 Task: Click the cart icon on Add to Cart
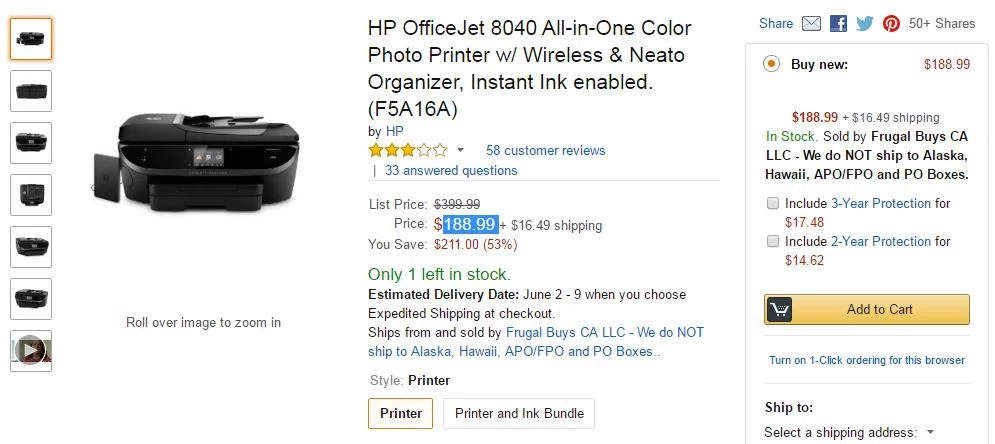(x=779, y=310)
